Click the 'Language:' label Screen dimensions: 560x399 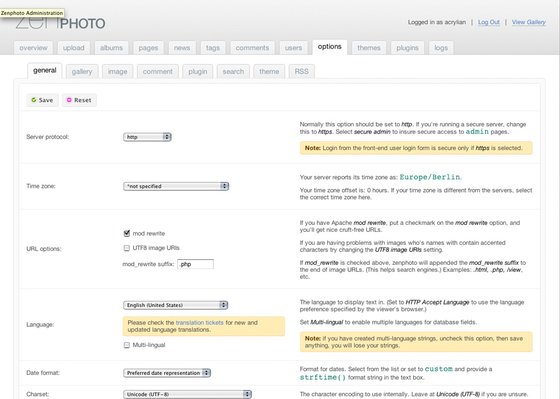(x=40, y=325)
